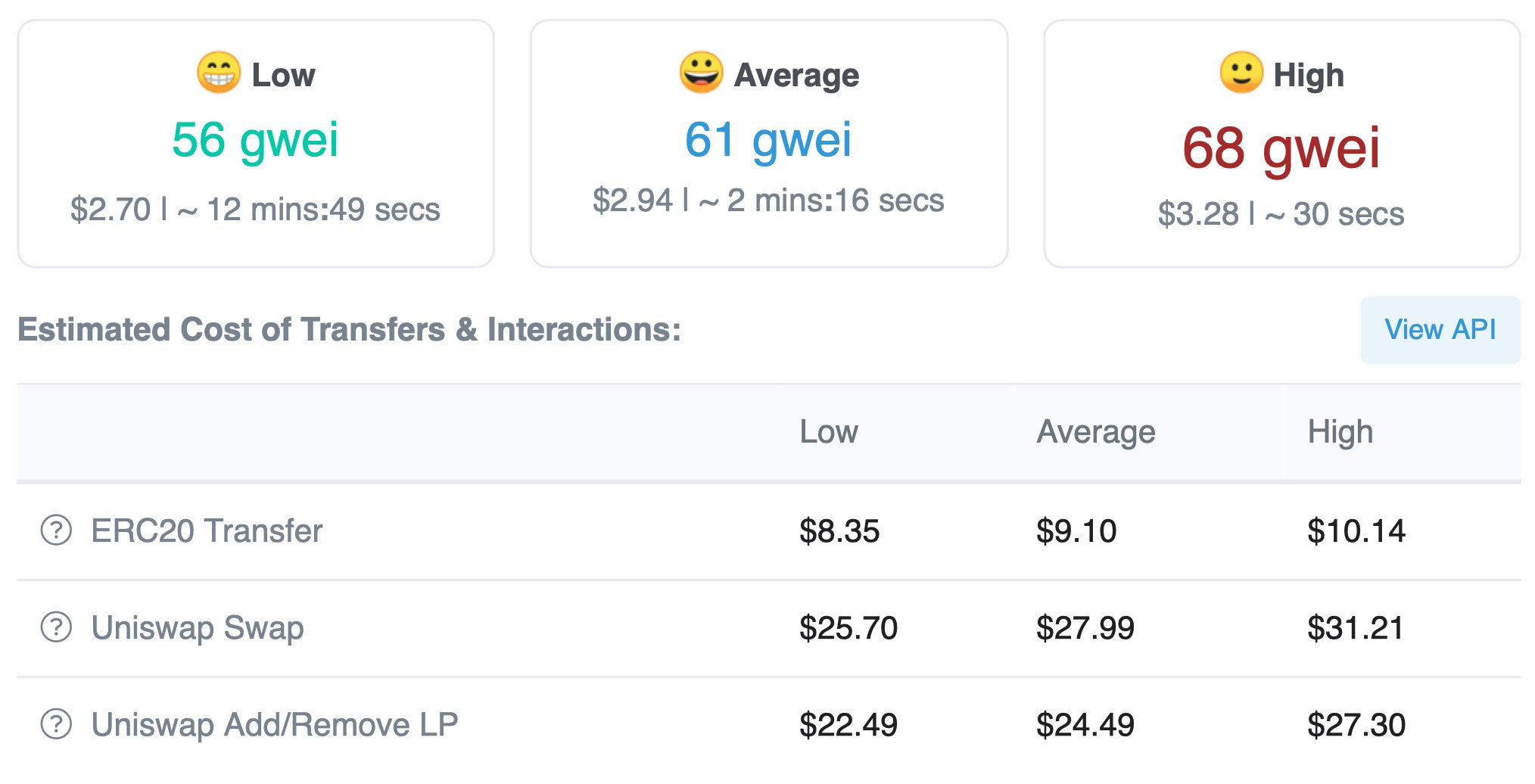Click the Average column header
This screenshot has height=784, width=1535.
click(1095, 431)
